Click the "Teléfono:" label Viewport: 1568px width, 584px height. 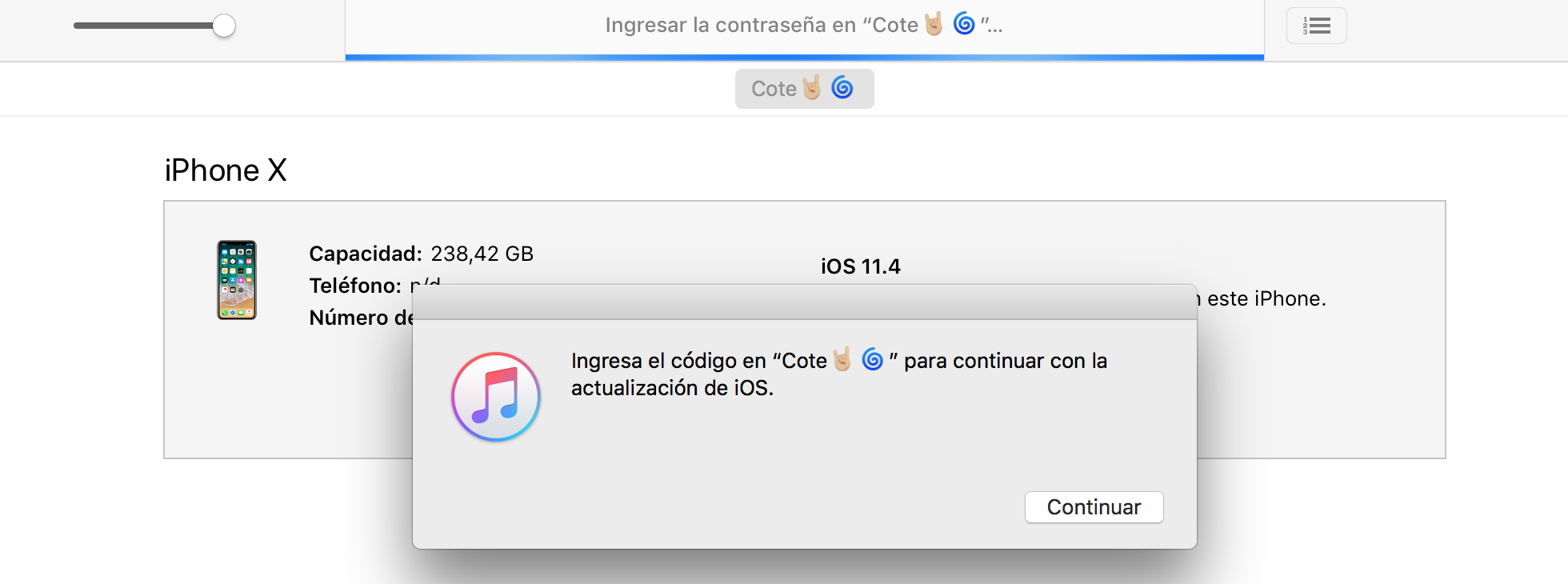[x=355, y=286]
